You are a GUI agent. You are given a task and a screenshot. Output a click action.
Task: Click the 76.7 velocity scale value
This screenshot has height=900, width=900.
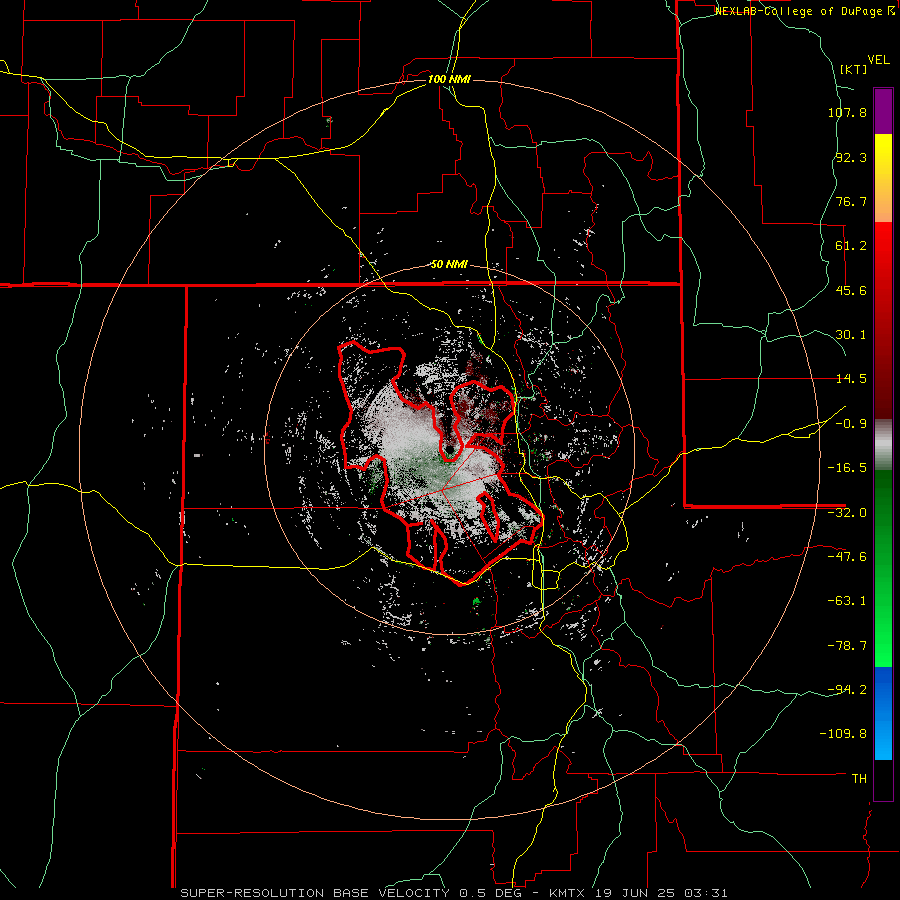click(851, 201)
